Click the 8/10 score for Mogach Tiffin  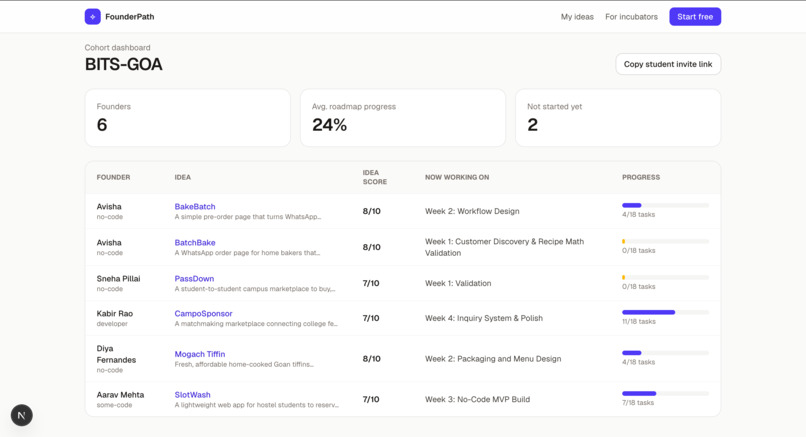tap(371, 358)
